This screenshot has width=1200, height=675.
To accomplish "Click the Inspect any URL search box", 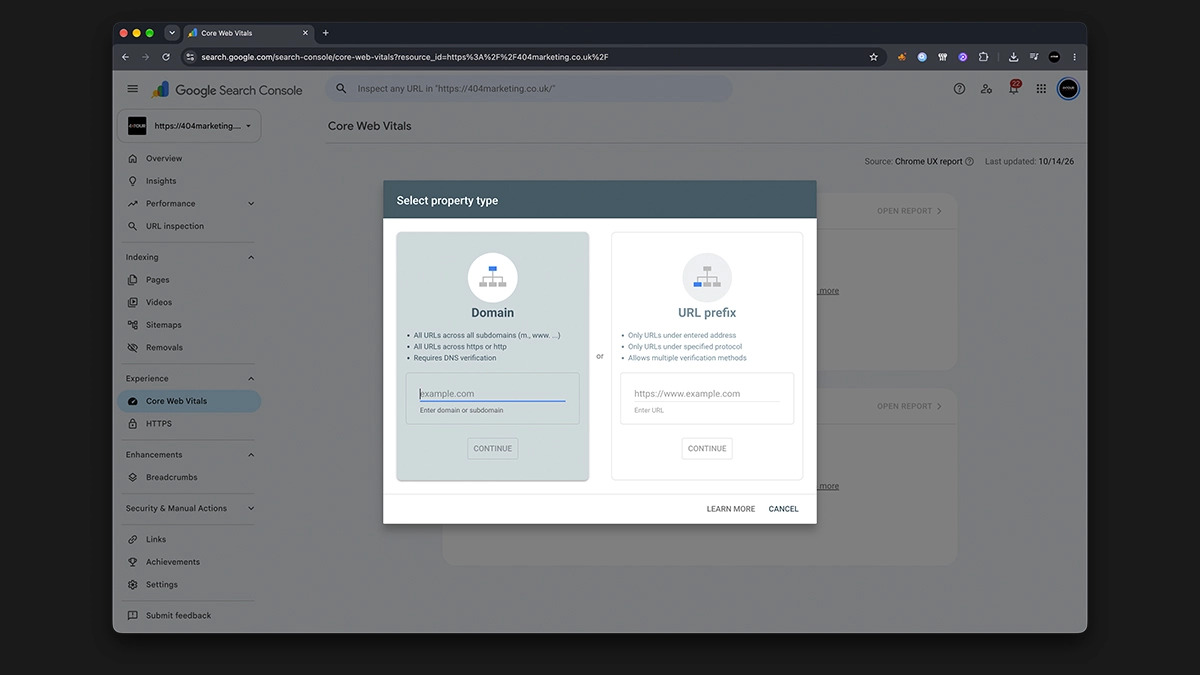I will pos(529,89).
